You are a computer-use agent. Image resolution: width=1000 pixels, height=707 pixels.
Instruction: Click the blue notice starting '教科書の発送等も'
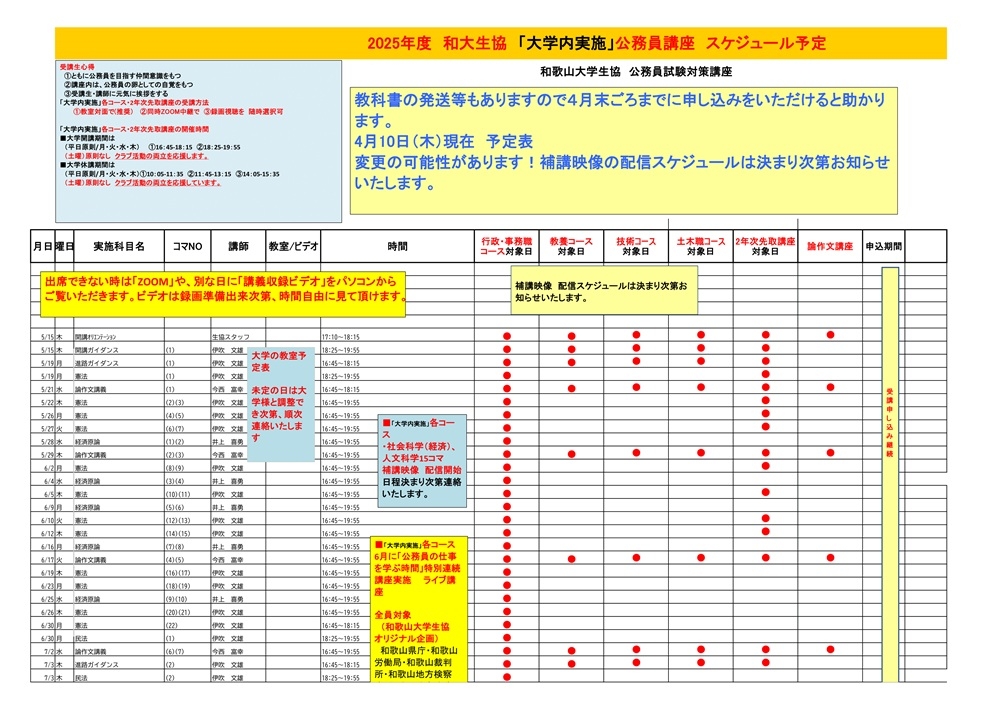[623, 150]
